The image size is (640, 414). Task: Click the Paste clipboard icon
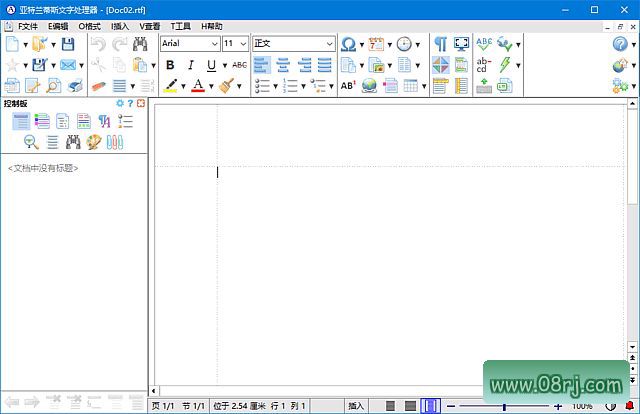pos(140,65)
